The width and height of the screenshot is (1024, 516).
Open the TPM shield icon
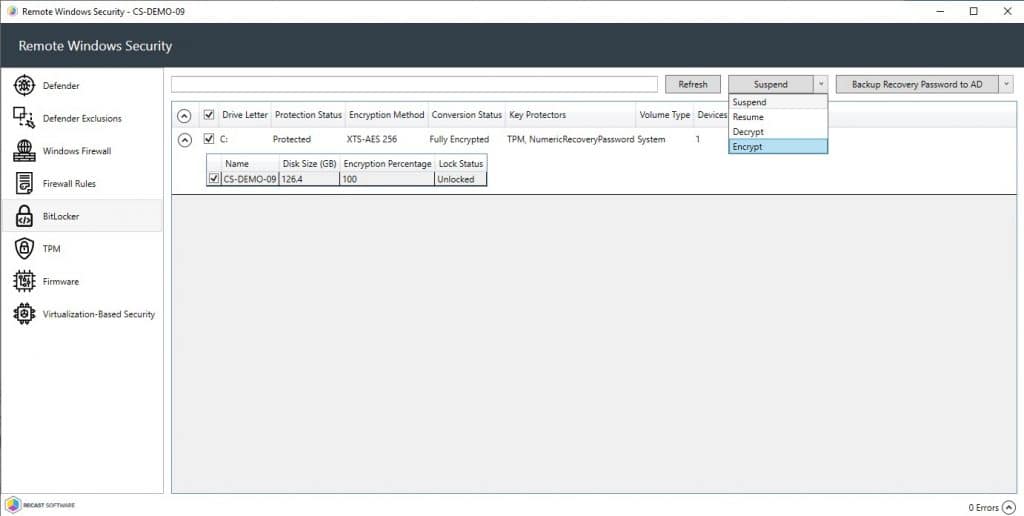click(24, 248)
